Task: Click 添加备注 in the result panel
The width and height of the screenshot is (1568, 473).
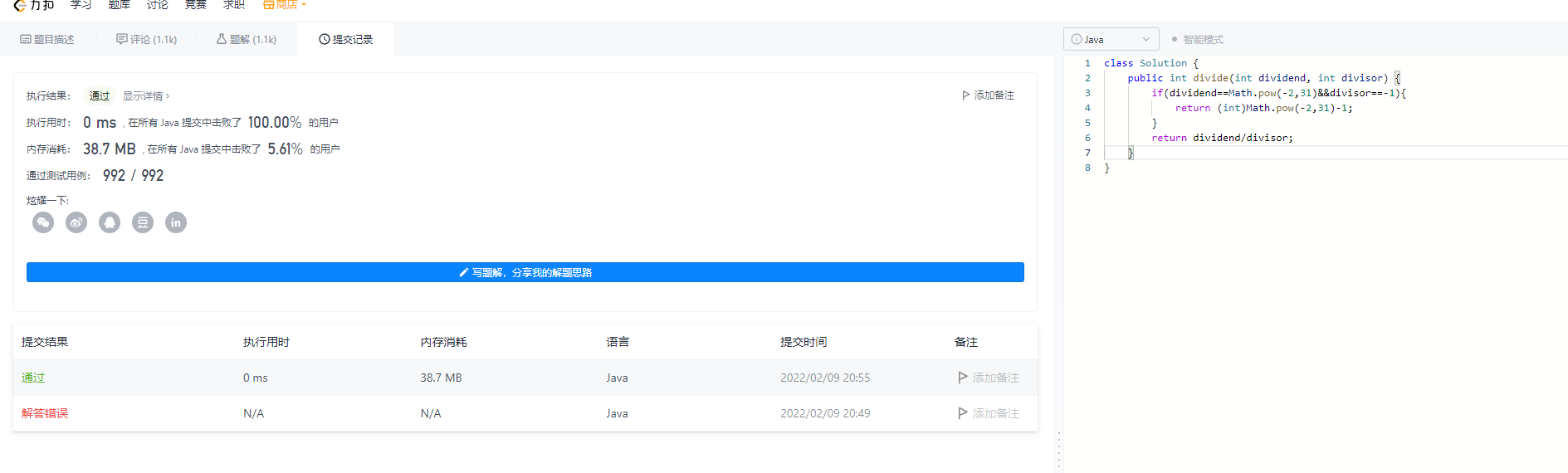Action: pyautogui.click(x=988, y=95)
